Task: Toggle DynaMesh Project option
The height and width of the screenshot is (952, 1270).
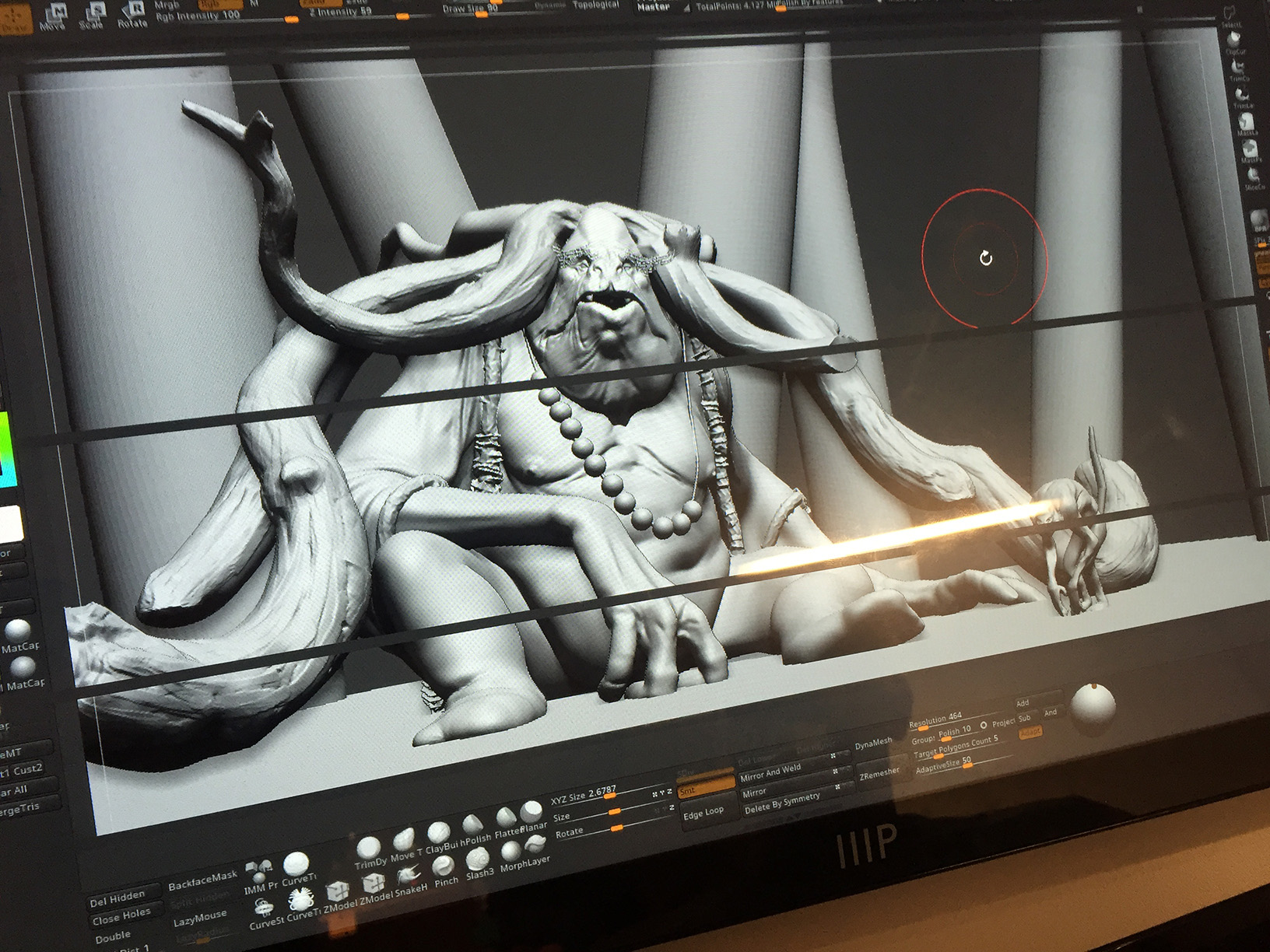Action: click(1003, 723)
